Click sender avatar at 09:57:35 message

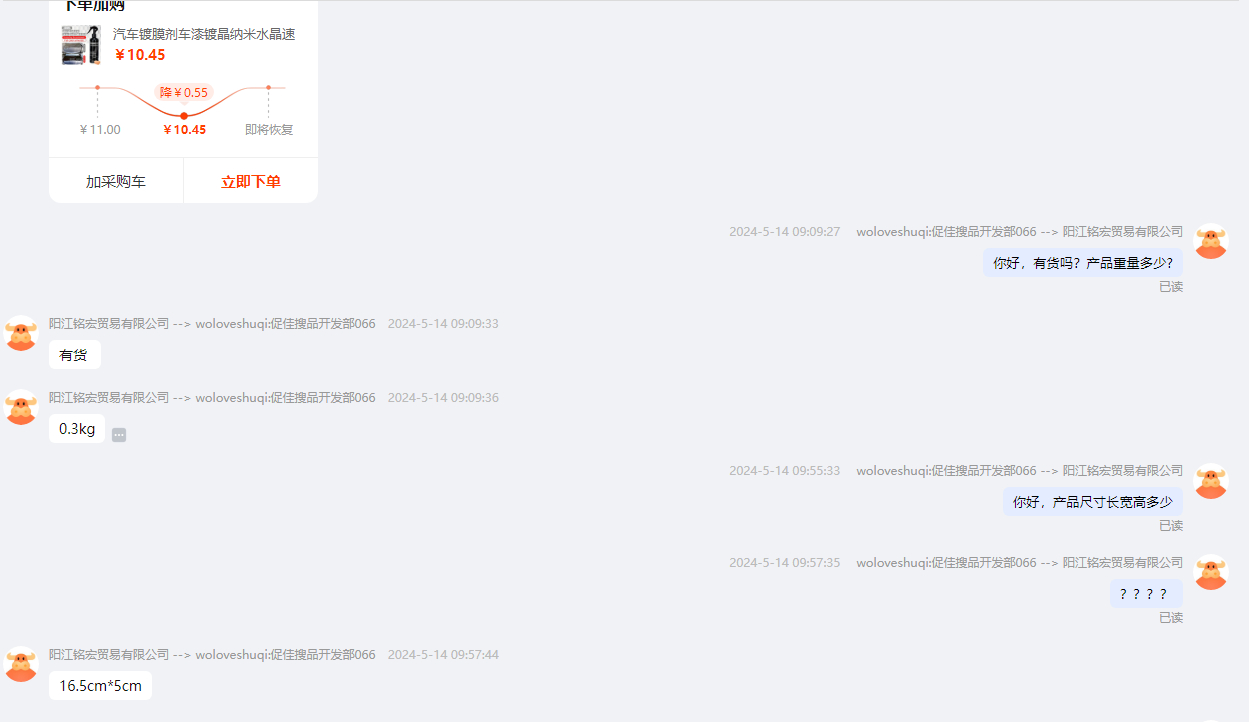point(1211,572)
